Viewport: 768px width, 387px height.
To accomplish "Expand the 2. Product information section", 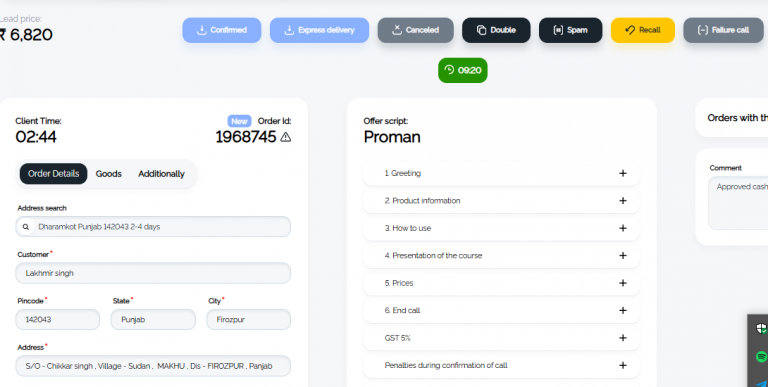I will pyautogui.click(x=502, y=201).
